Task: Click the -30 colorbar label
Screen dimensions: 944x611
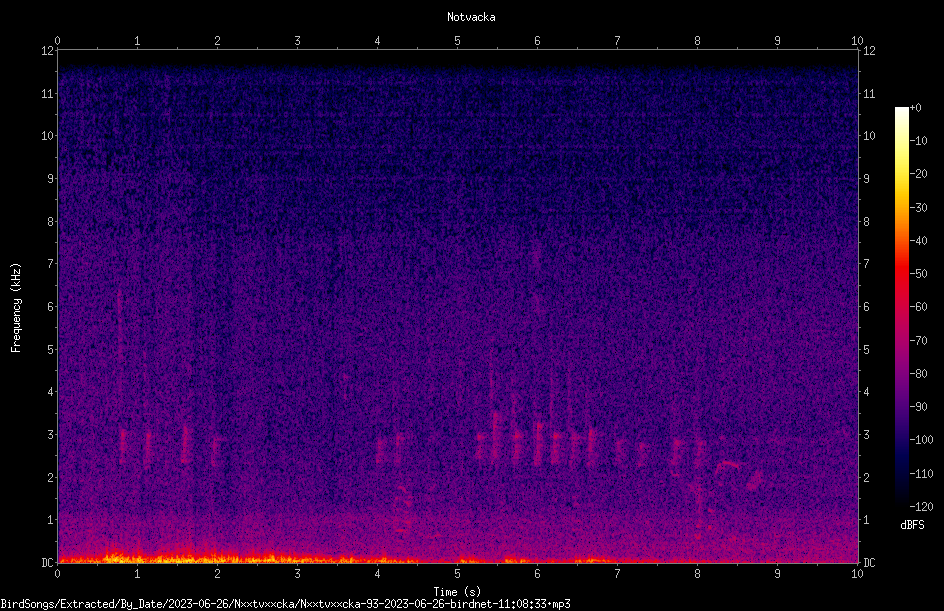Action: [x=918, y=208]
